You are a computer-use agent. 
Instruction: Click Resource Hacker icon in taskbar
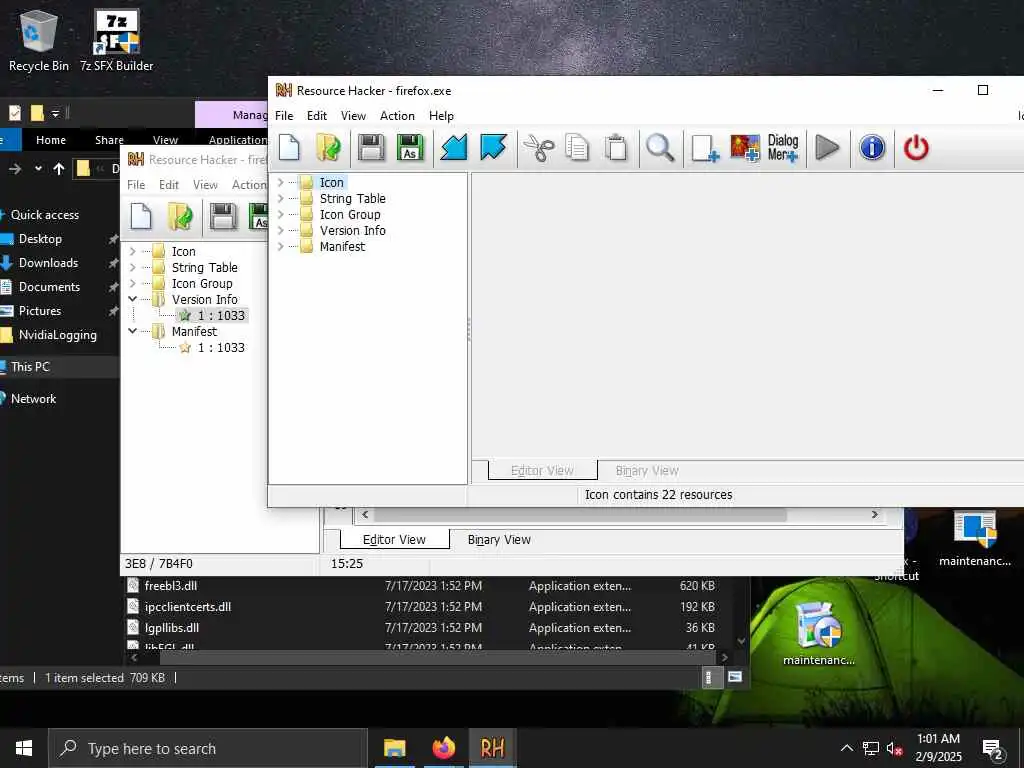492,748
